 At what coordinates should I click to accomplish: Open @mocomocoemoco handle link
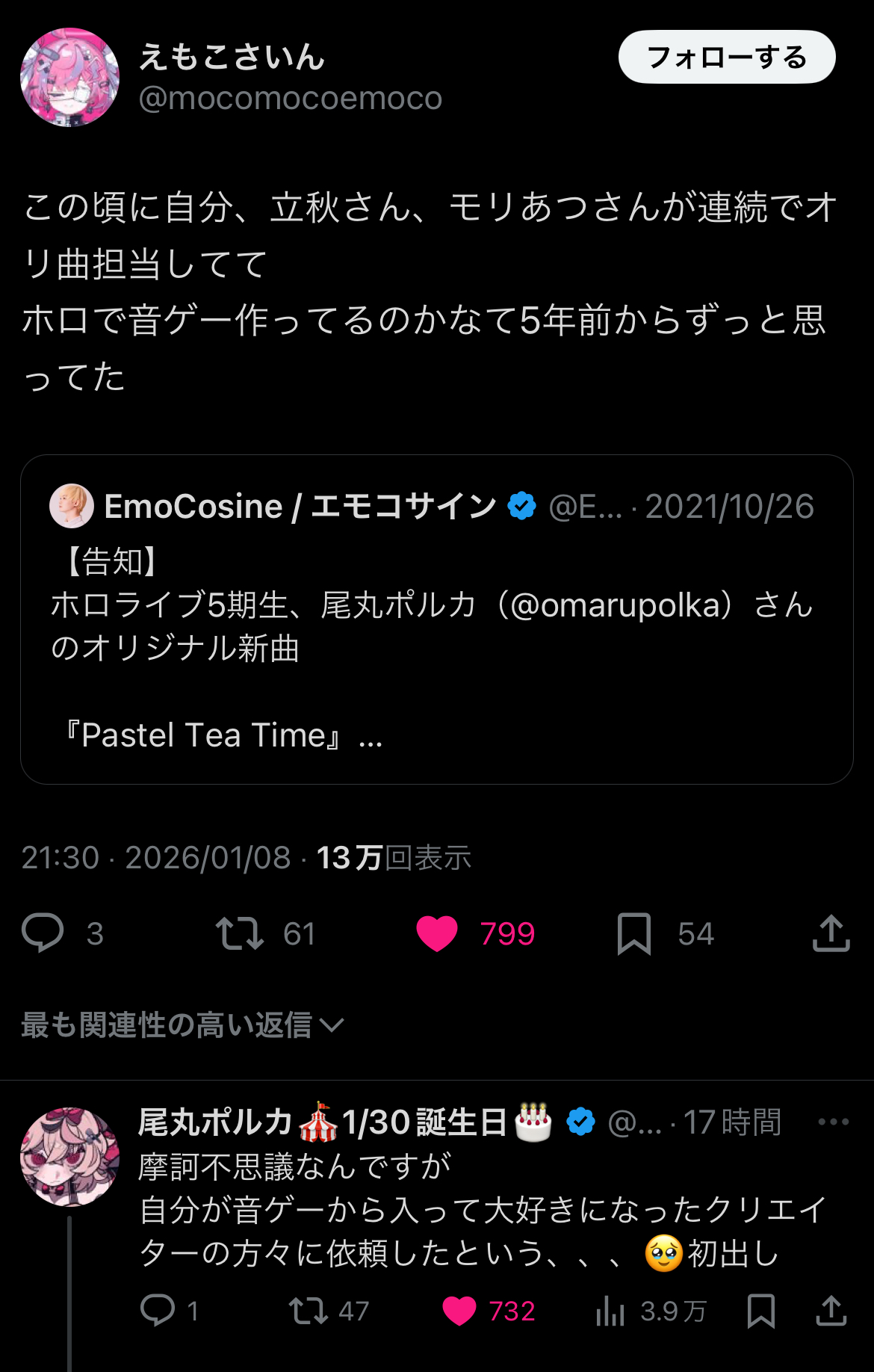point(291,98)
